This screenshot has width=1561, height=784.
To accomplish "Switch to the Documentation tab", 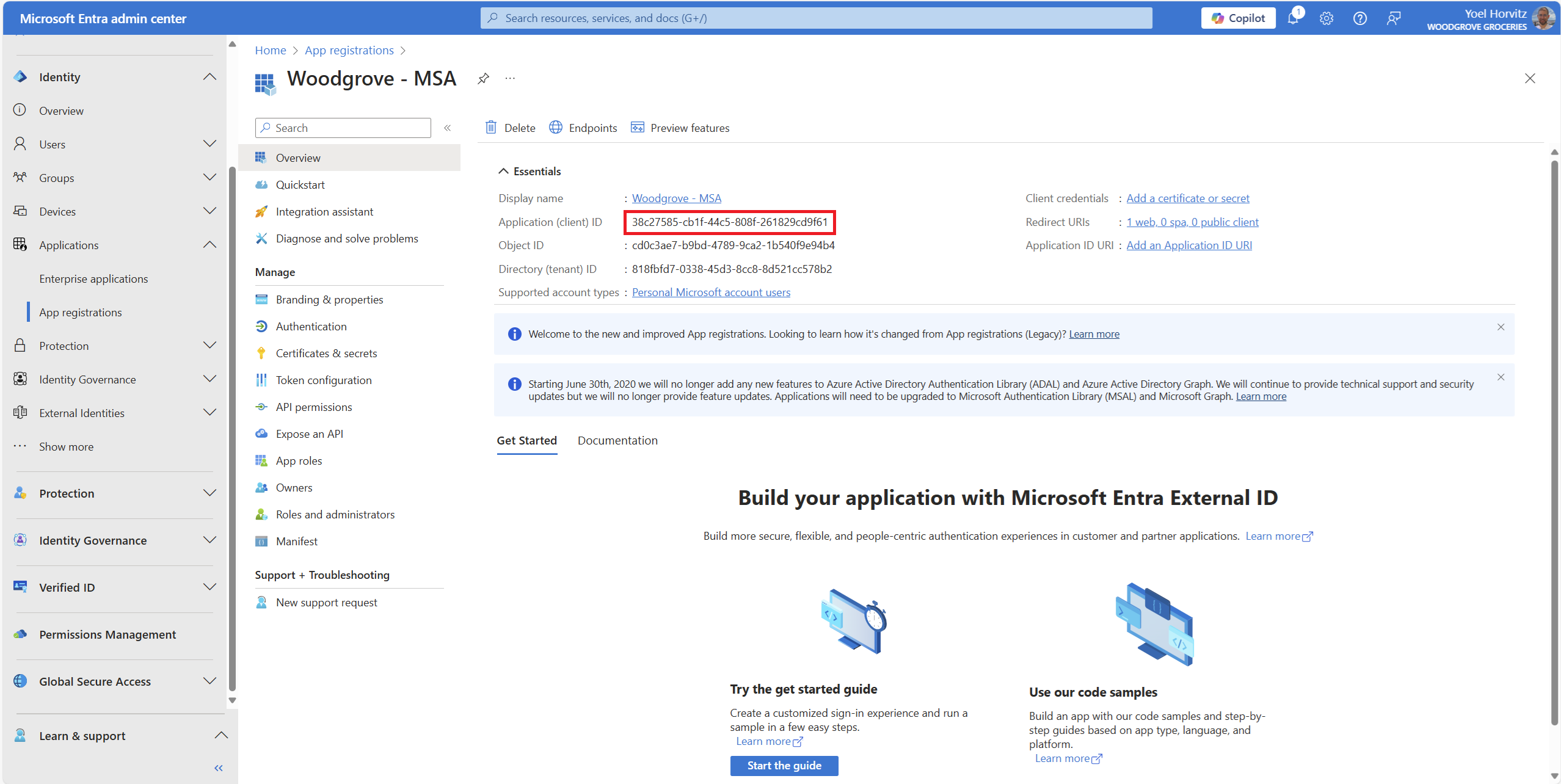I will (x=617, y=441).
